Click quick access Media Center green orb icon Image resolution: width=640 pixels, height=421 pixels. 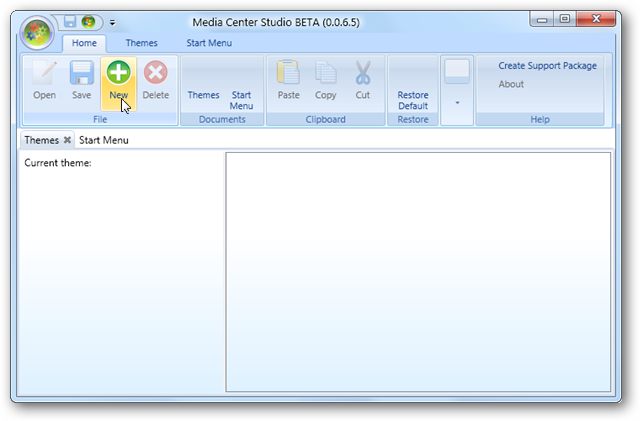[x=88, y=21]
